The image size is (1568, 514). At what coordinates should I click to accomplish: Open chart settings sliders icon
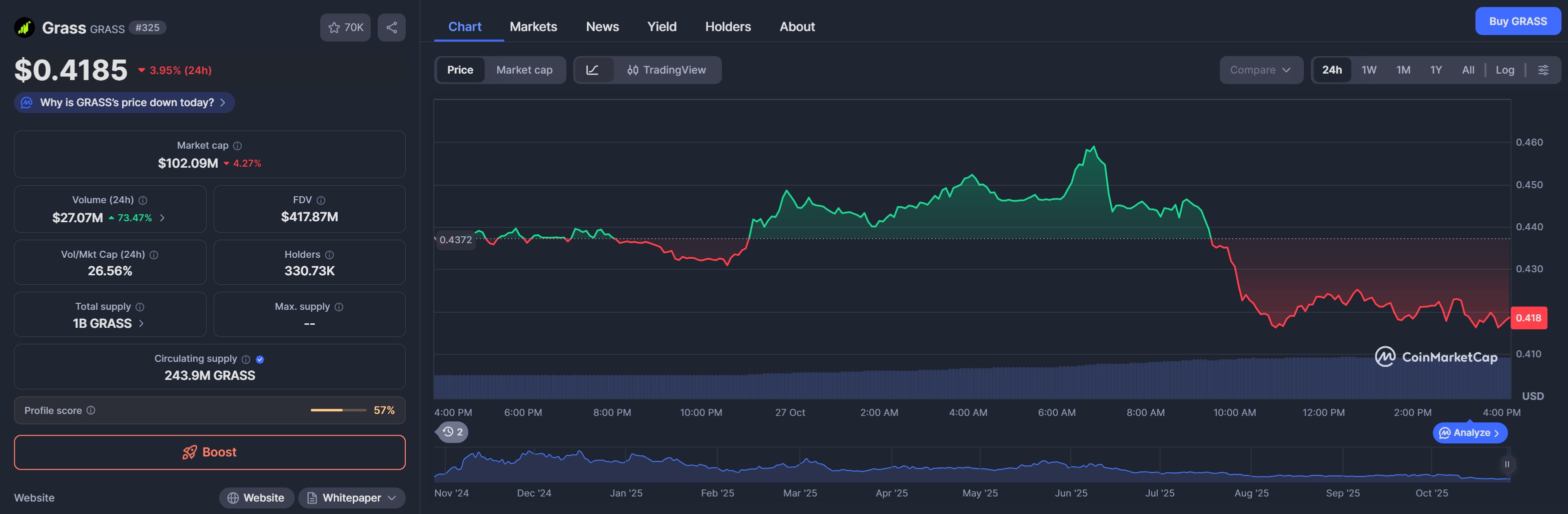pos(1543,70)
